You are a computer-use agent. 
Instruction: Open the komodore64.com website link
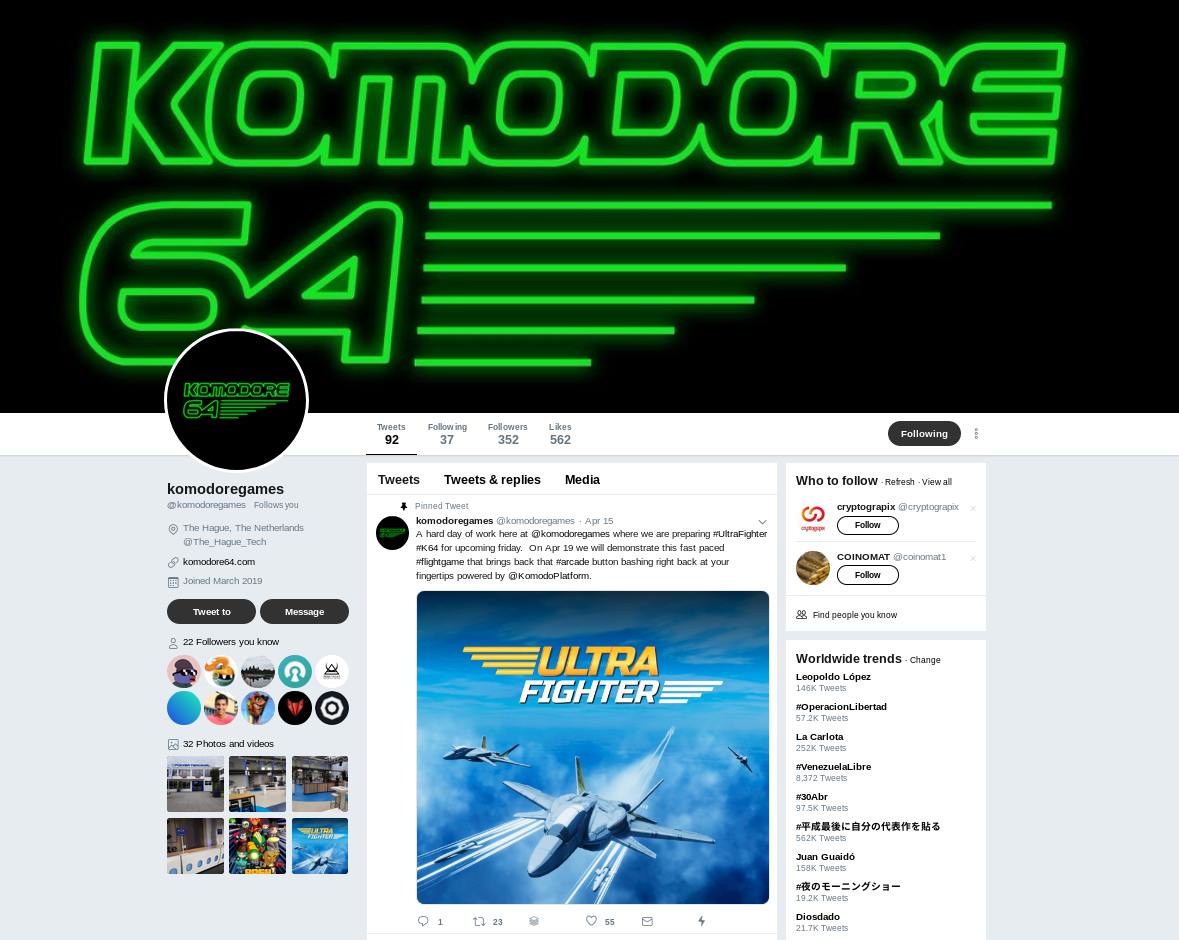(219, 562)
